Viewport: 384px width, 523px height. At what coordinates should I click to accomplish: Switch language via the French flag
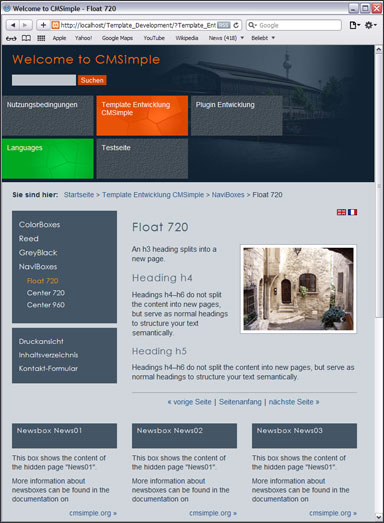(352, 212)
